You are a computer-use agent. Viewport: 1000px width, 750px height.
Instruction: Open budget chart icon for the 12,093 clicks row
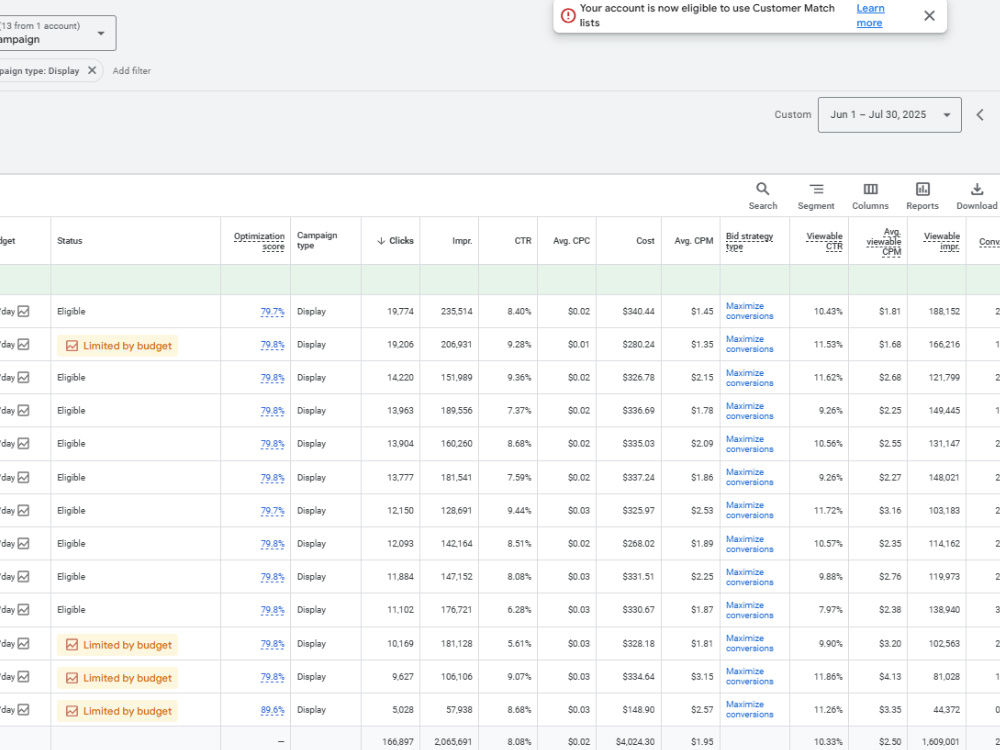tap(24, 543)
